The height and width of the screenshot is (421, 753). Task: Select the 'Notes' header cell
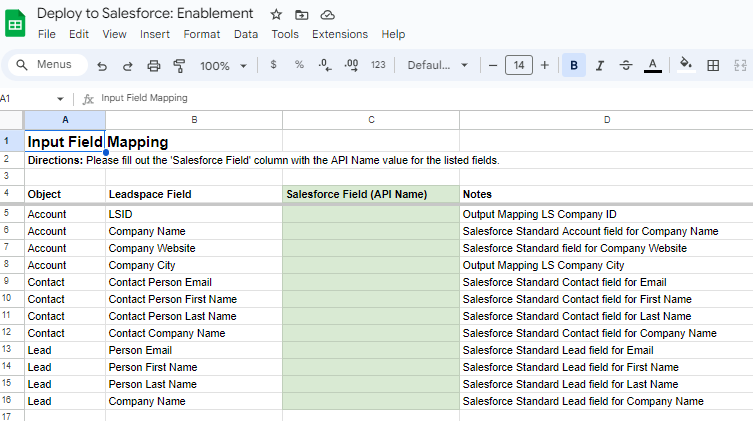(x=607, y=194)
